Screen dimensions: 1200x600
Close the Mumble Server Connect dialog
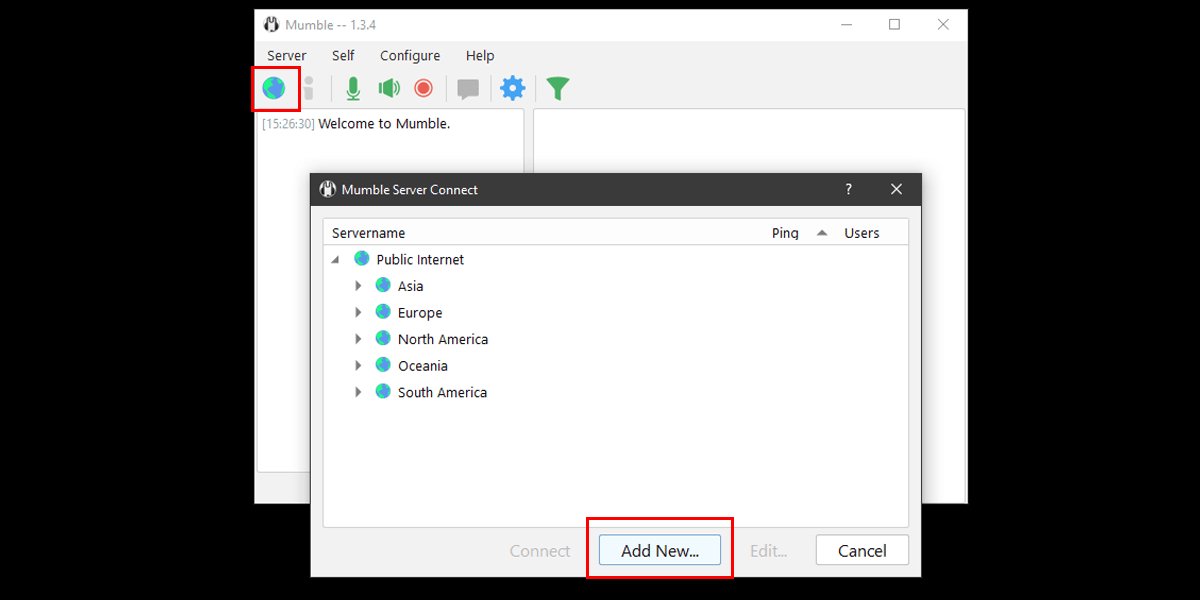(x=896, y=189)
